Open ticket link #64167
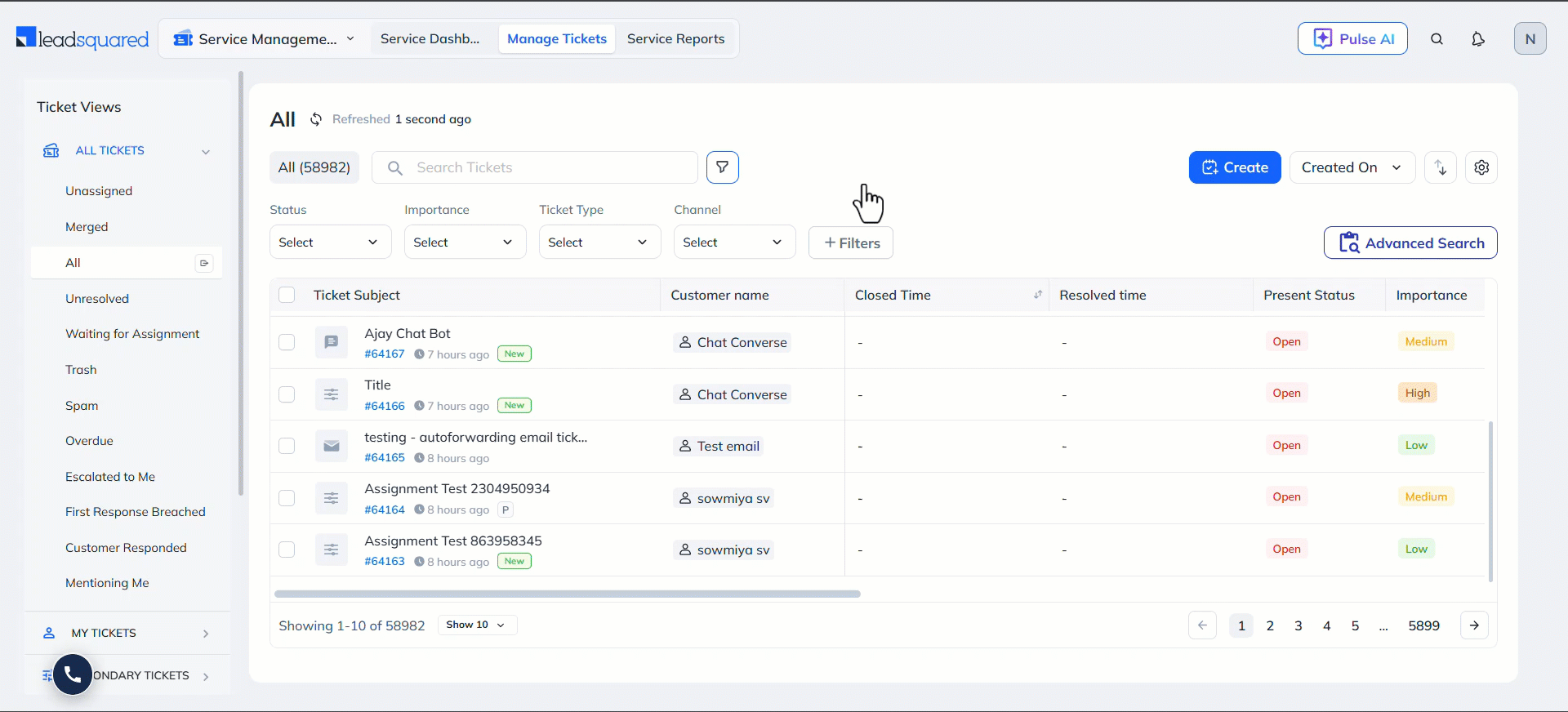 pyautogui.click(x=385, y=354)
